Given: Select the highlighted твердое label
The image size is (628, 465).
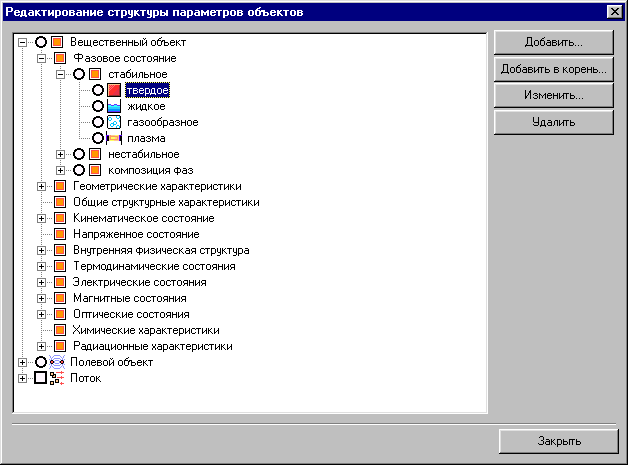Looking at the screenshot, I should click(x=147, y=90).
